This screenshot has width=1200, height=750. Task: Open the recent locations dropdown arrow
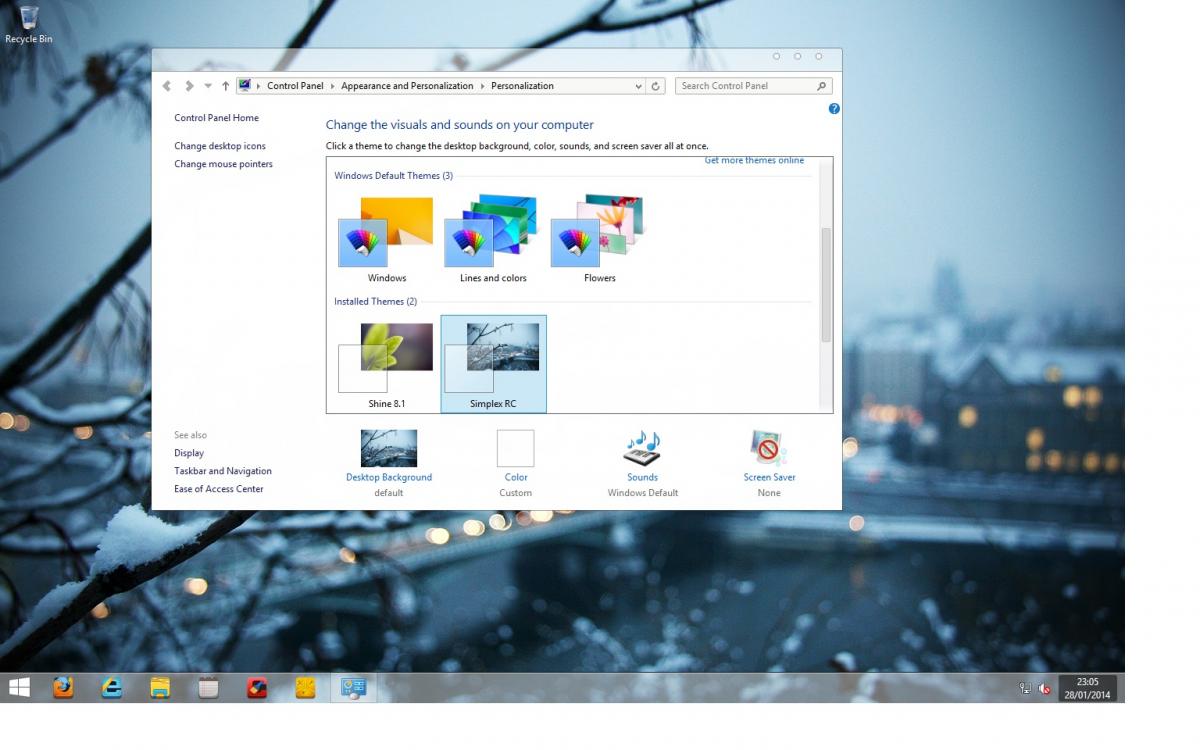point(208,86)
